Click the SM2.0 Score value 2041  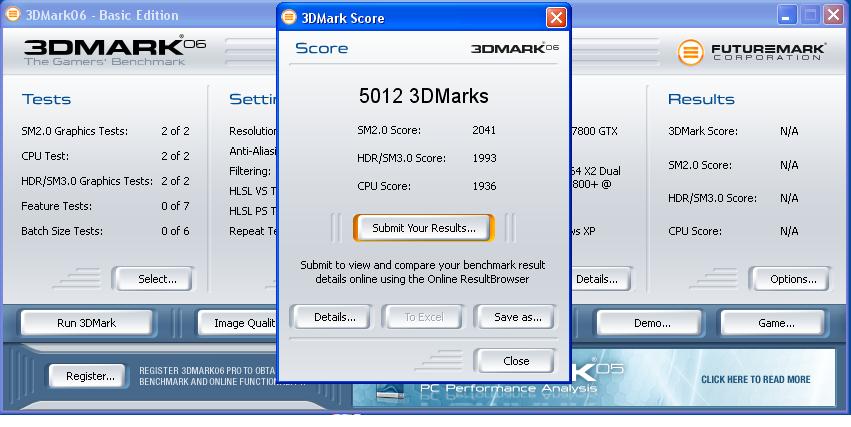(484, 130)
